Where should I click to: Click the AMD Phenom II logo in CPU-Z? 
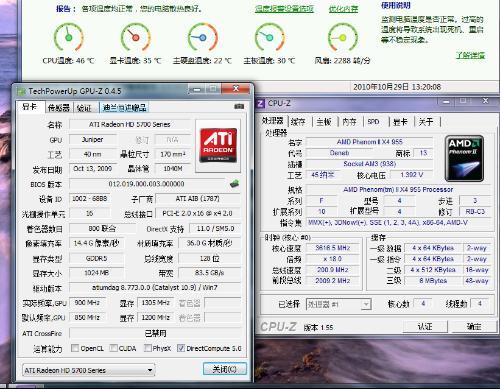coord(464,158)
